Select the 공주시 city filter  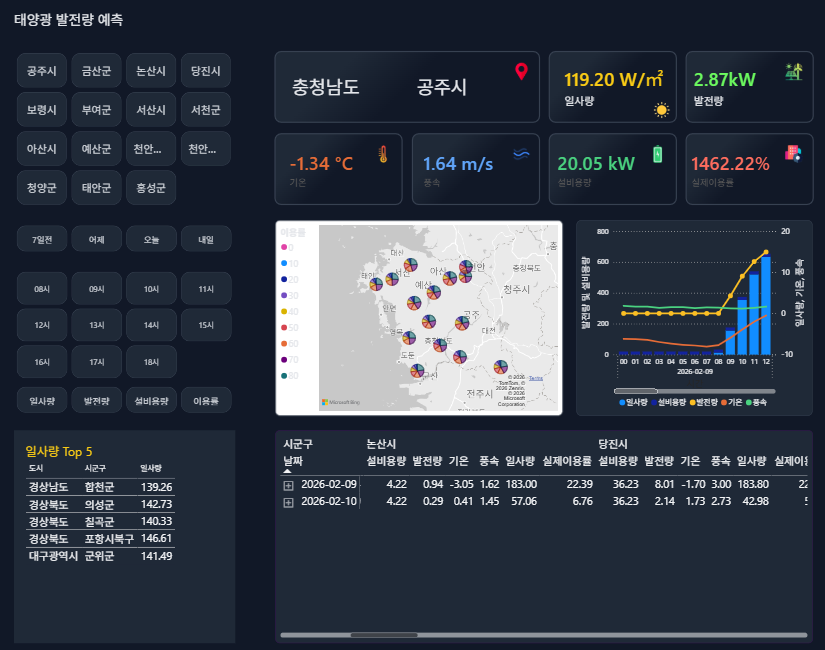(x=42, y=71)
